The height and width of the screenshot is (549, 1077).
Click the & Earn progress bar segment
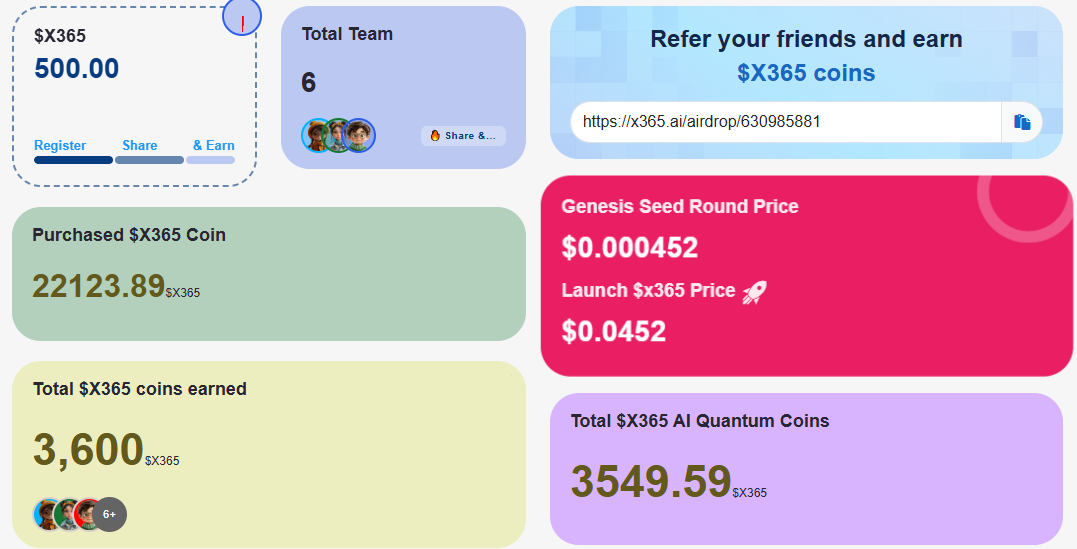click(210, 160)
